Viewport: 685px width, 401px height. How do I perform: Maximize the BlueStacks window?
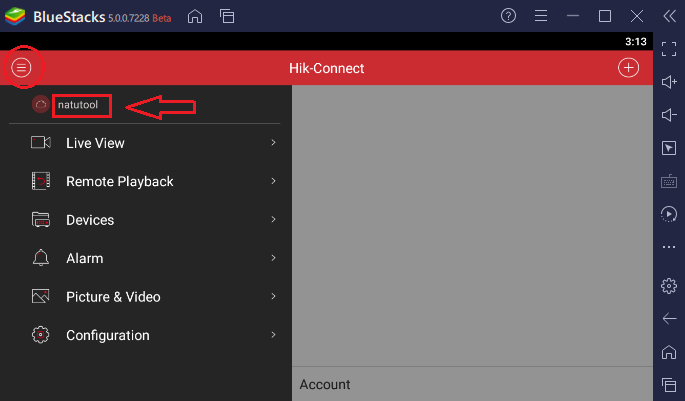tap(605, 16)
